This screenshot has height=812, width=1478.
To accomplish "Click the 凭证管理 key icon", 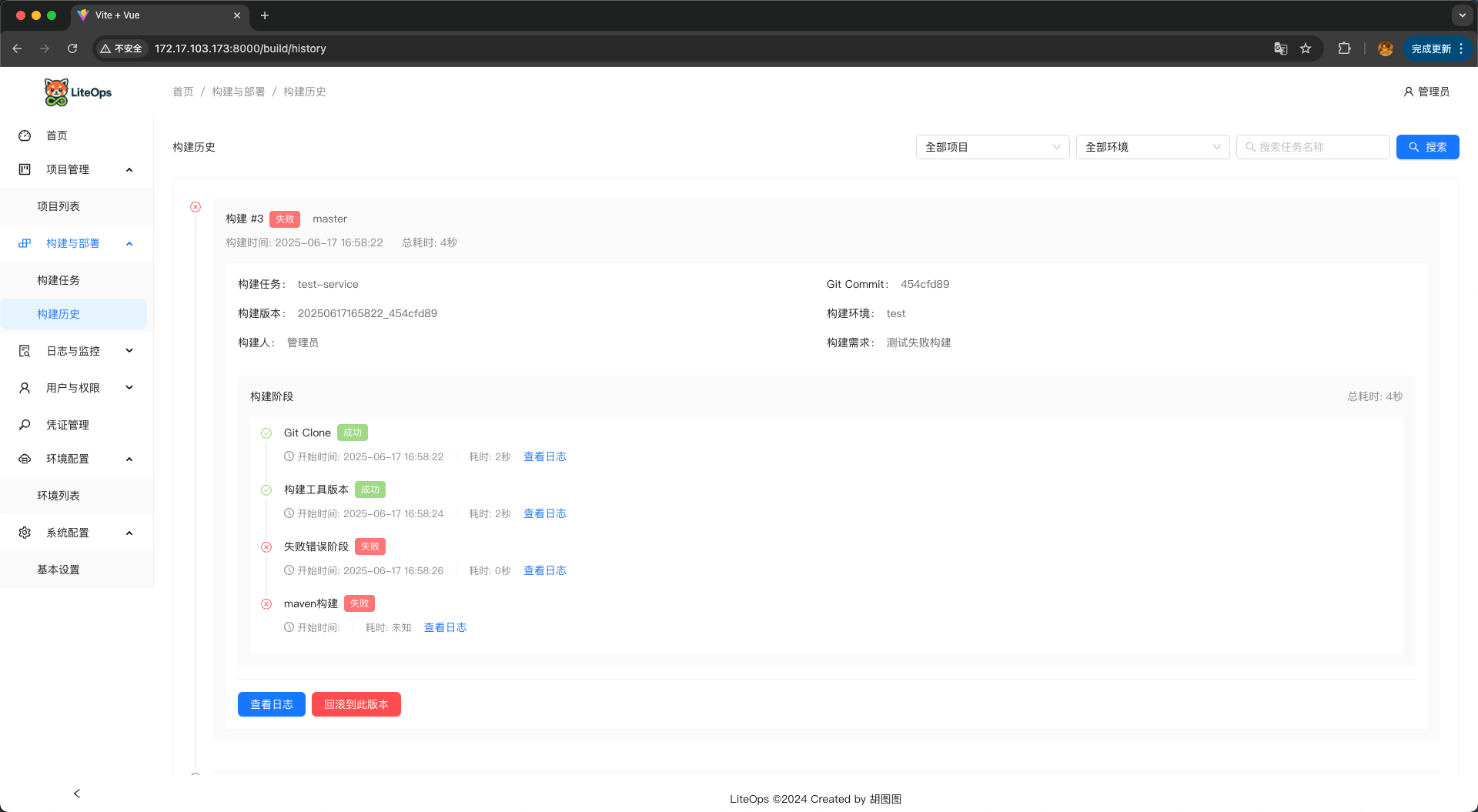I will 25,425.
